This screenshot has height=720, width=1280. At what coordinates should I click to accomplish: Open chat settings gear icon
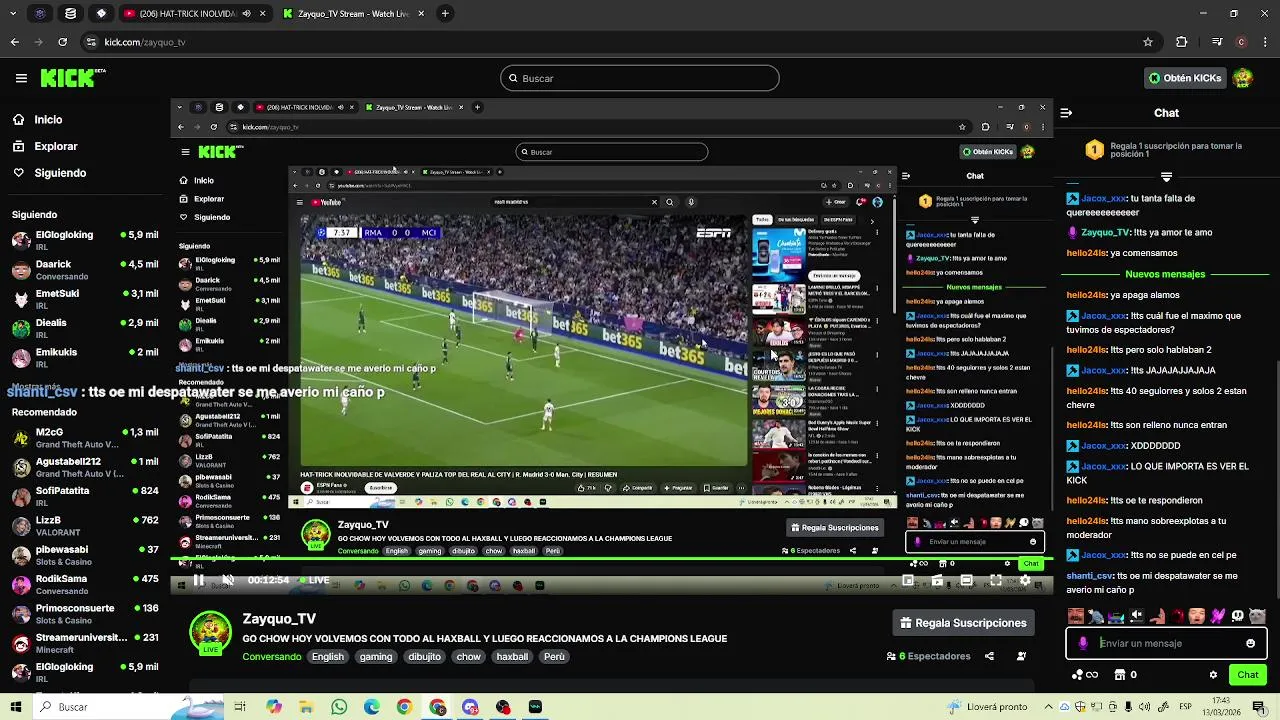pyautogui.click(x=1213, y=675)
